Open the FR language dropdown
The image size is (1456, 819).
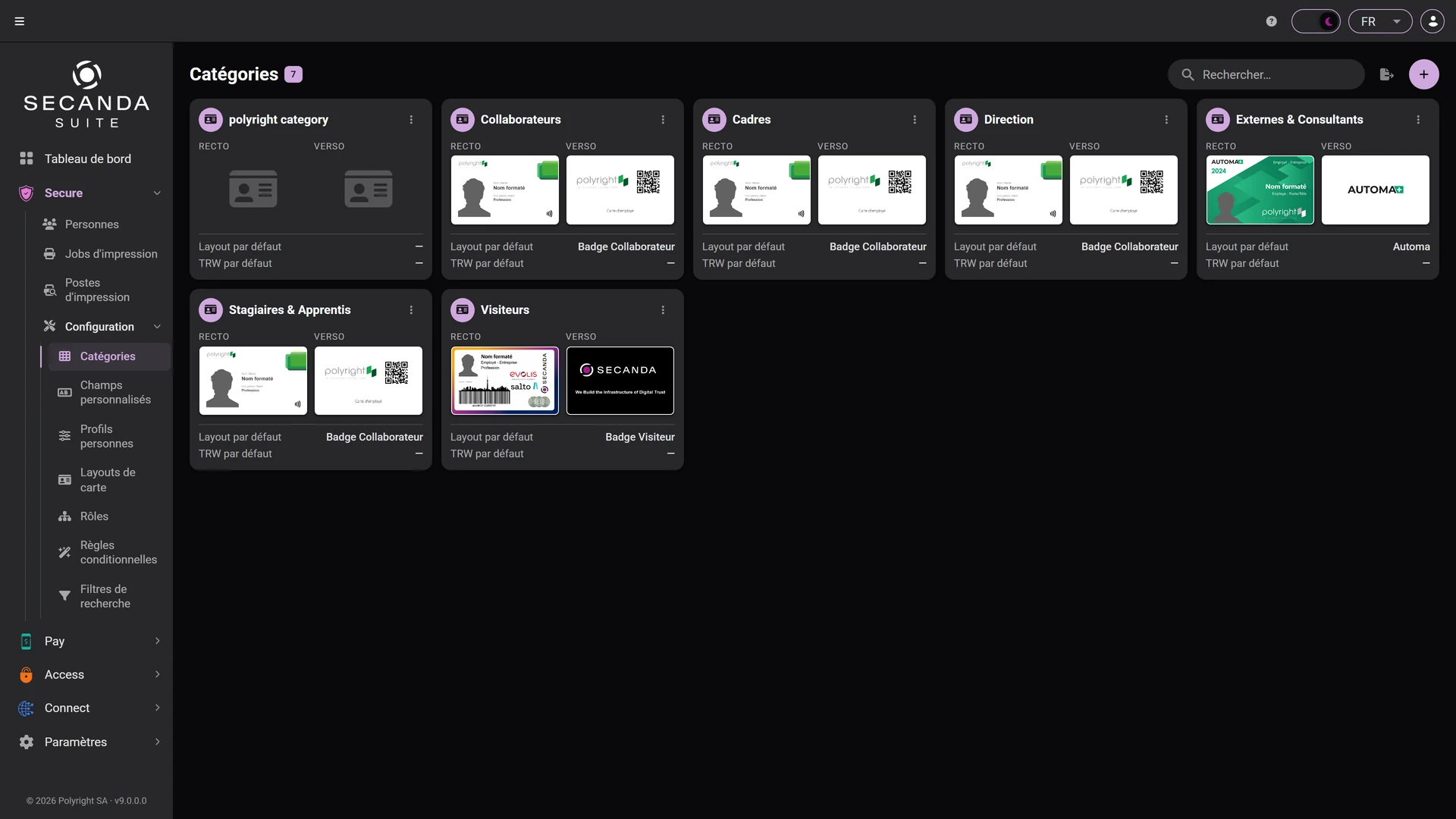[x=1380, y=21]
